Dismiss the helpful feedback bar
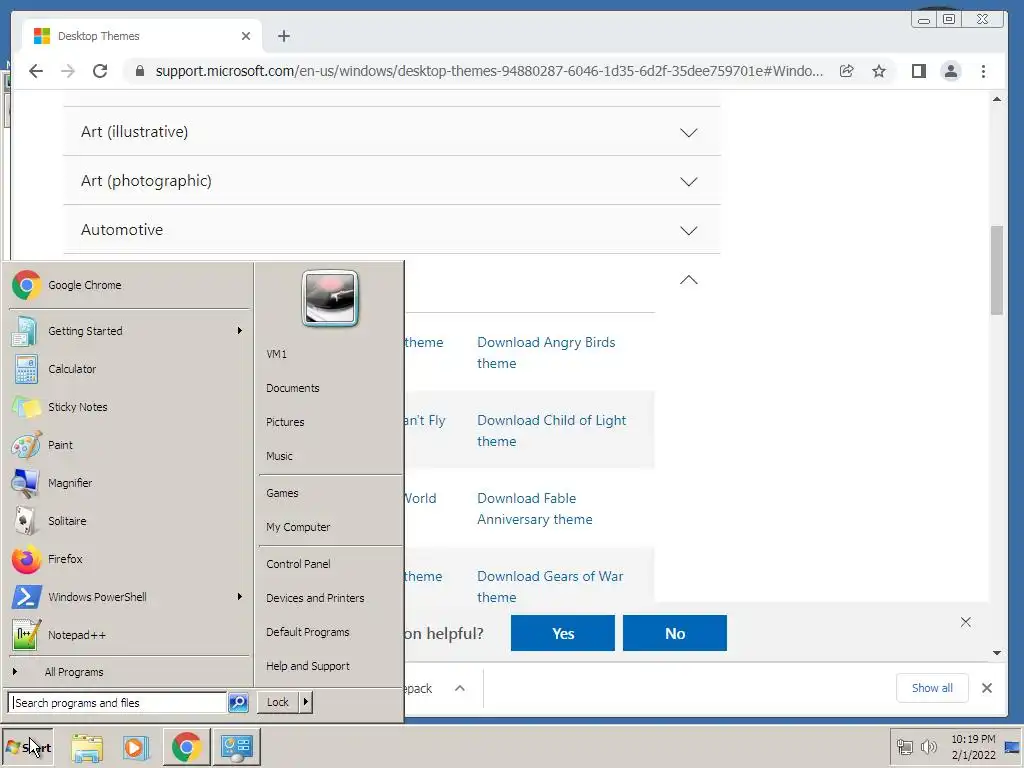The height and width of the screenshot is (768, 1024). pyautogui.click(x=966, y=622)
